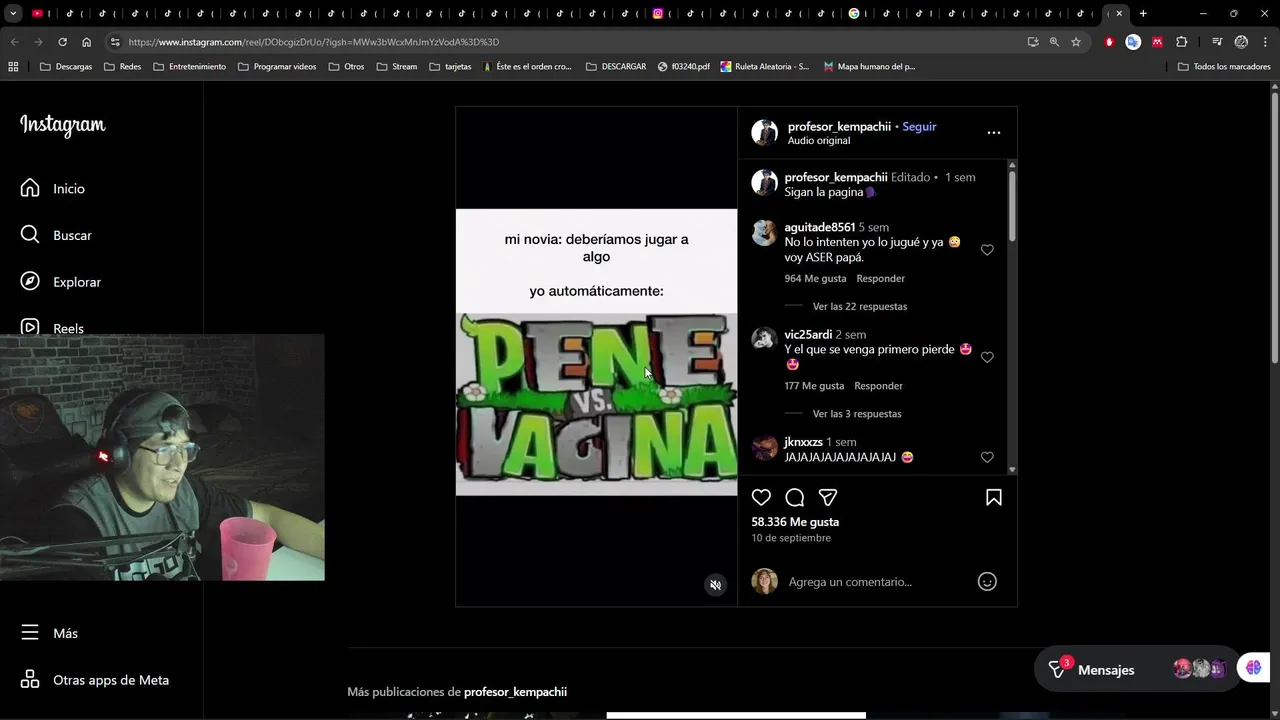Open Buscar search in sidebar

coord(57,235)
